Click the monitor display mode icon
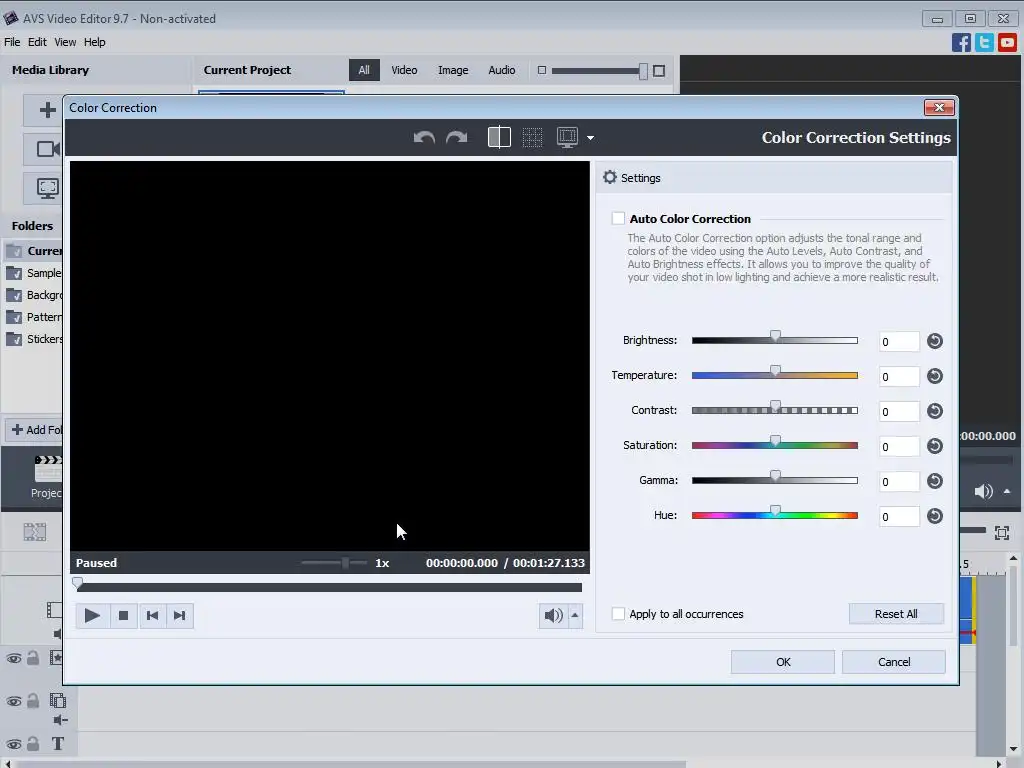The width and height of the screenshot is (1024, 768). [x=568, y=137]
